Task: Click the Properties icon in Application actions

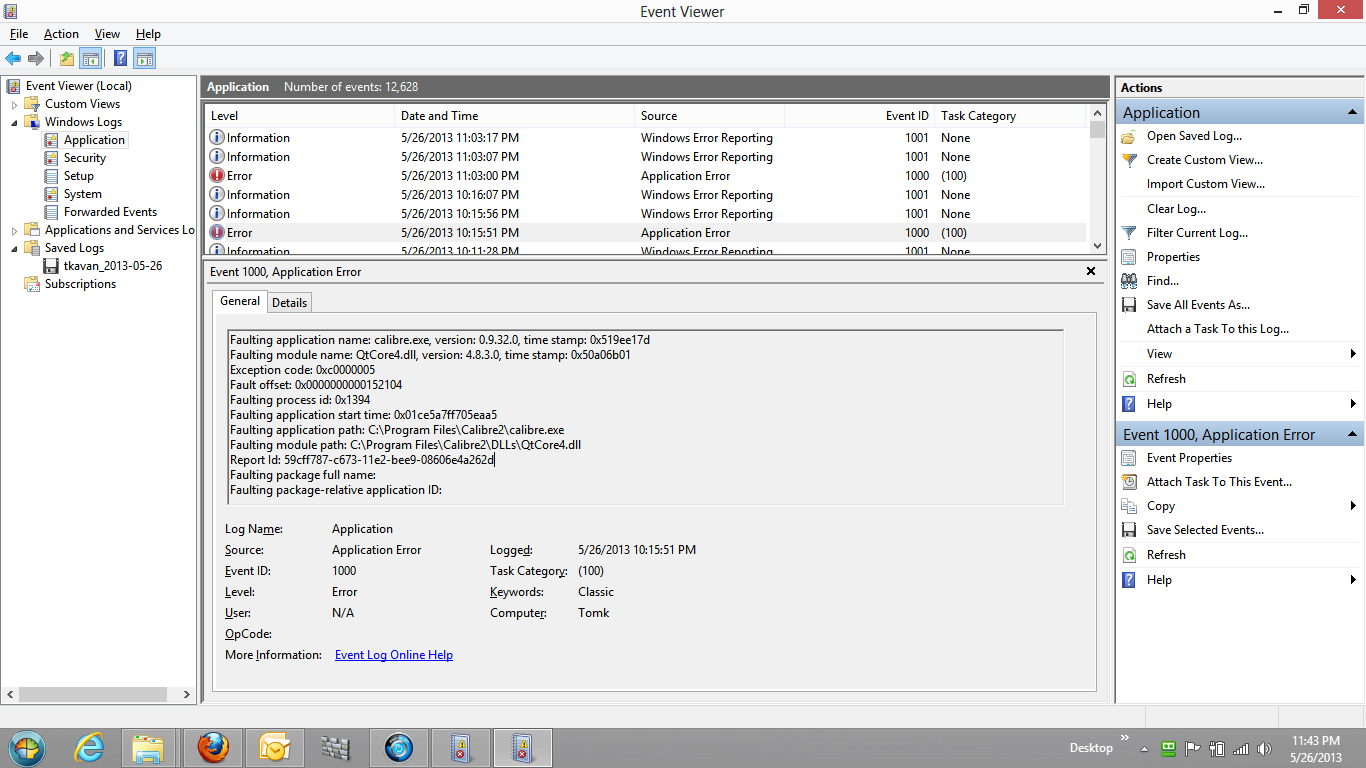Action: tap(1129, 257)
